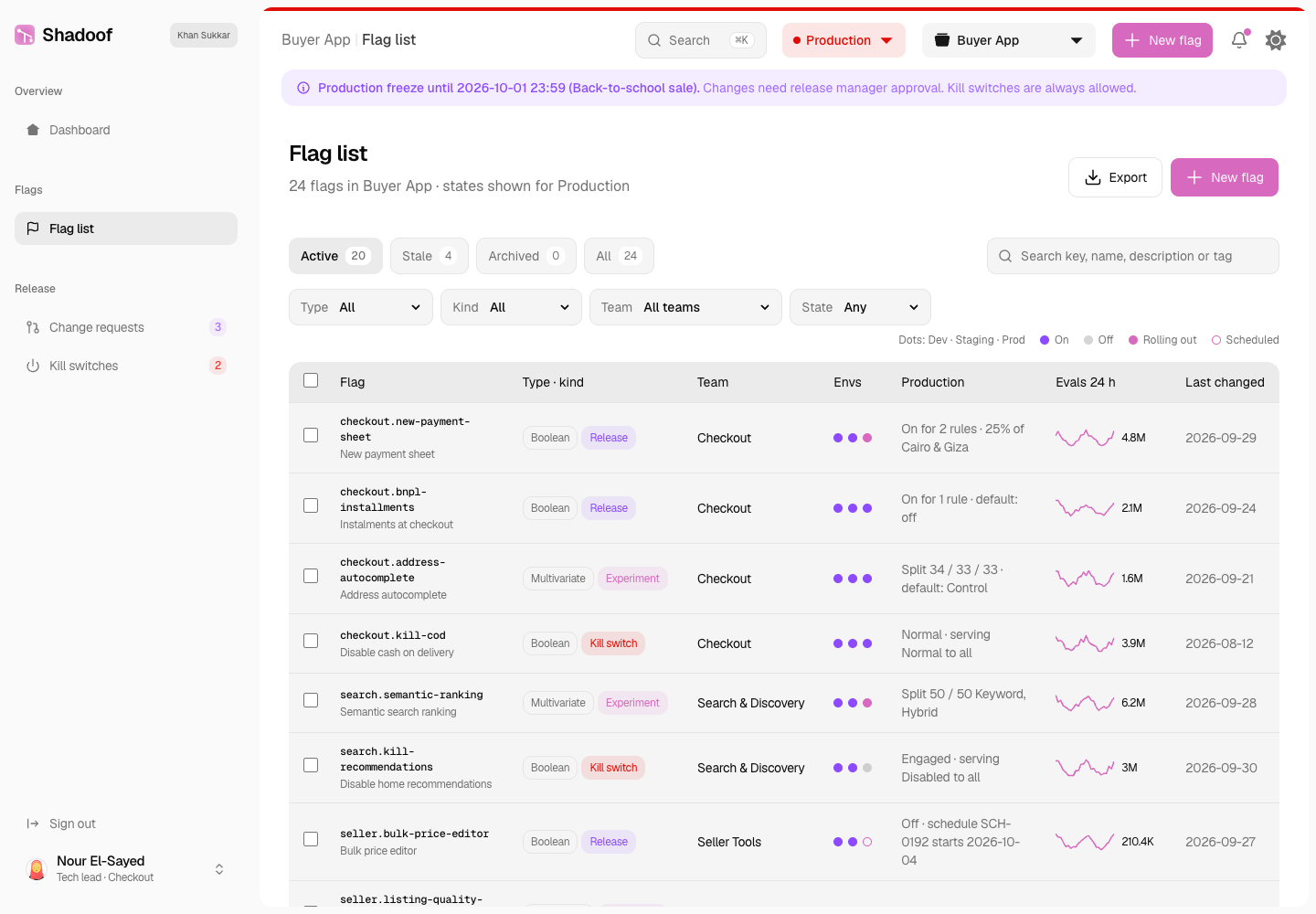This screenshot has height=914, width=1316.
Task: Open notifications bell
Action: (1239, 40)
